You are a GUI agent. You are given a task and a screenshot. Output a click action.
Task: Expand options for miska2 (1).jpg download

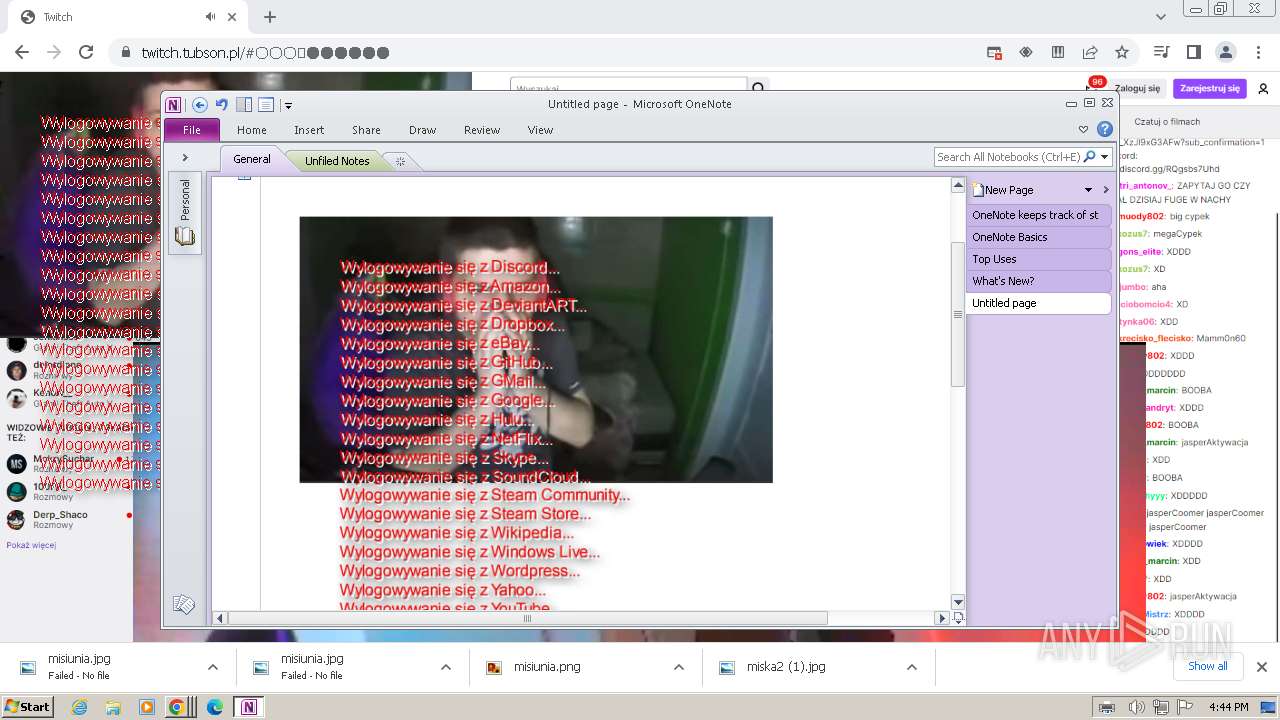[x=912, y=667]
